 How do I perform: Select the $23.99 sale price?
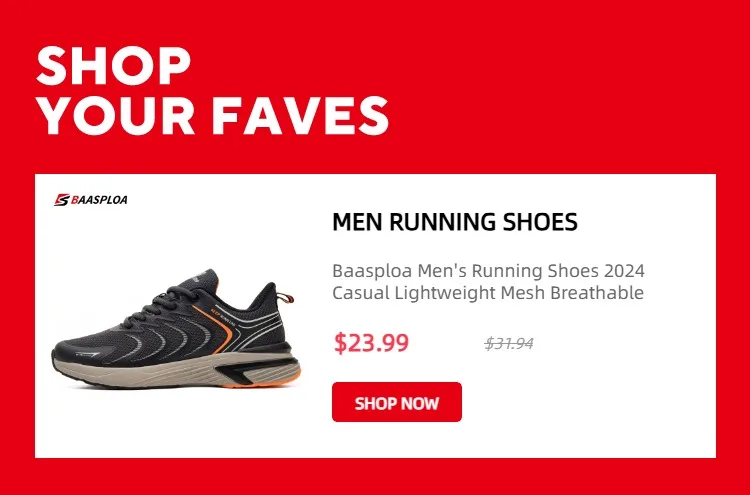point(372,342)
